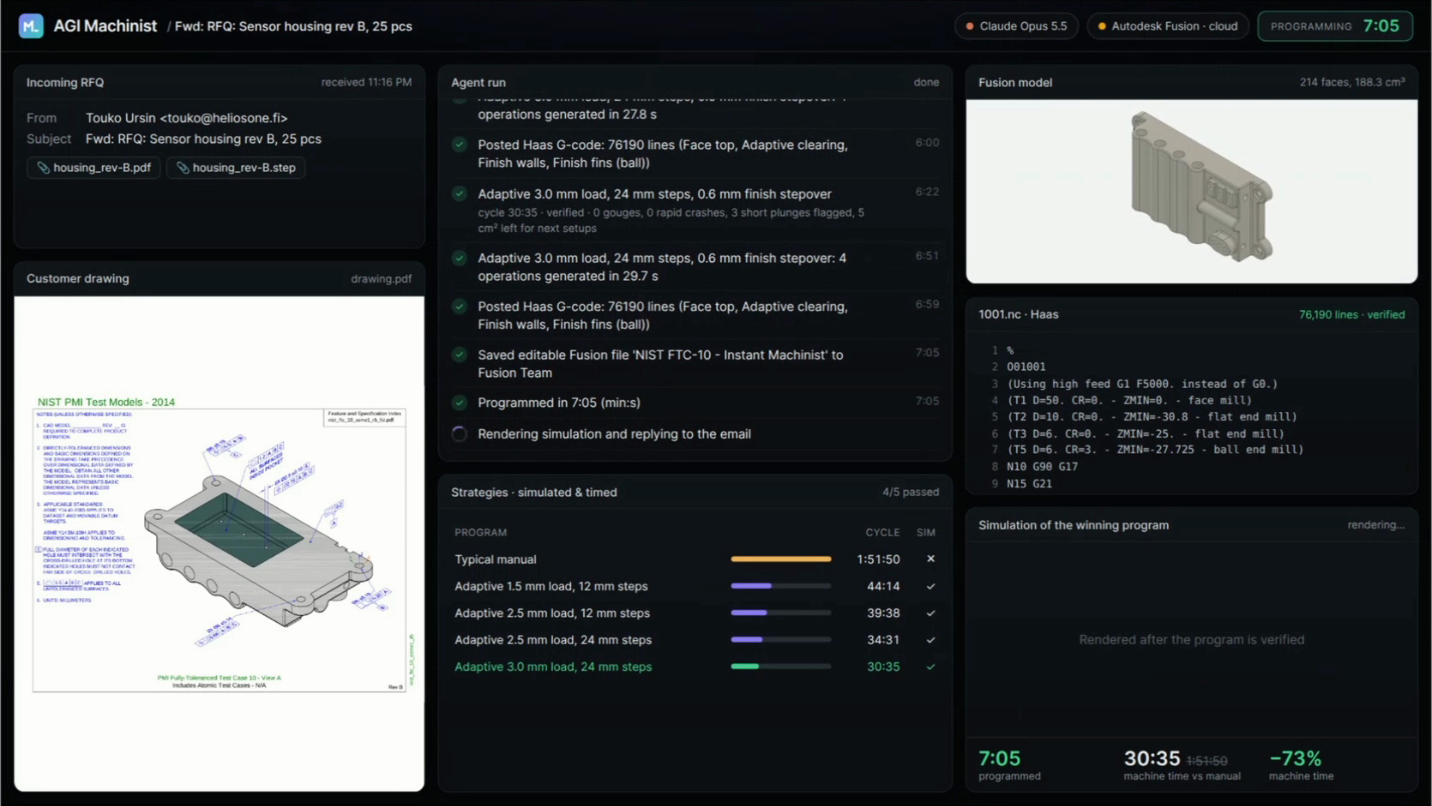Click pass checkmark for Adaptive 2.5 mm, 12 mm steps
The width and height of the screenshot is (1432, 806).
tap(931, 613)
